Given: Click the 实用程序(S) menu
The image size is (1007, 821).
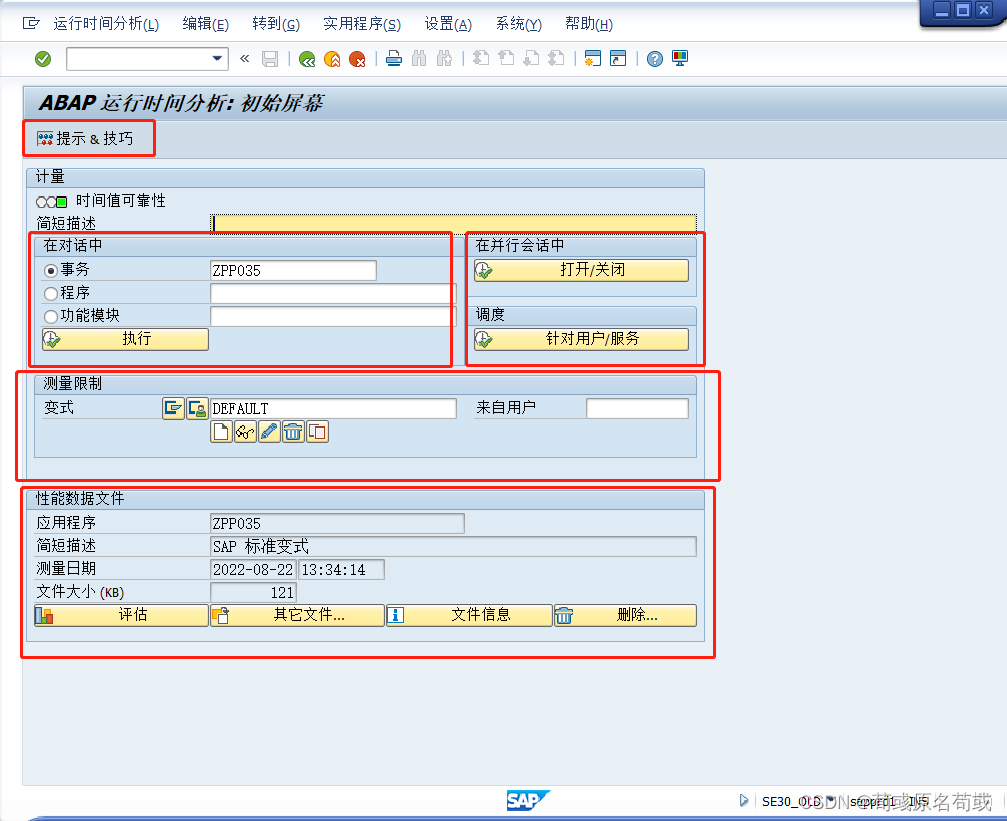Looking at the screenshot, I should coord(362,23).
